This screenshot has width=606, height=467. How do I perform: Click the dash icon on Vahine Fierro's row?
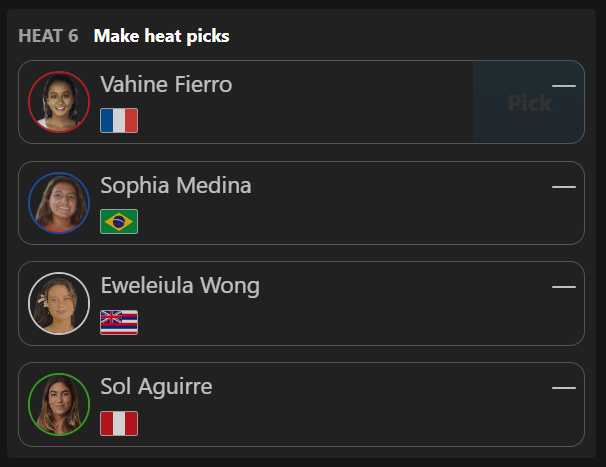564,86
